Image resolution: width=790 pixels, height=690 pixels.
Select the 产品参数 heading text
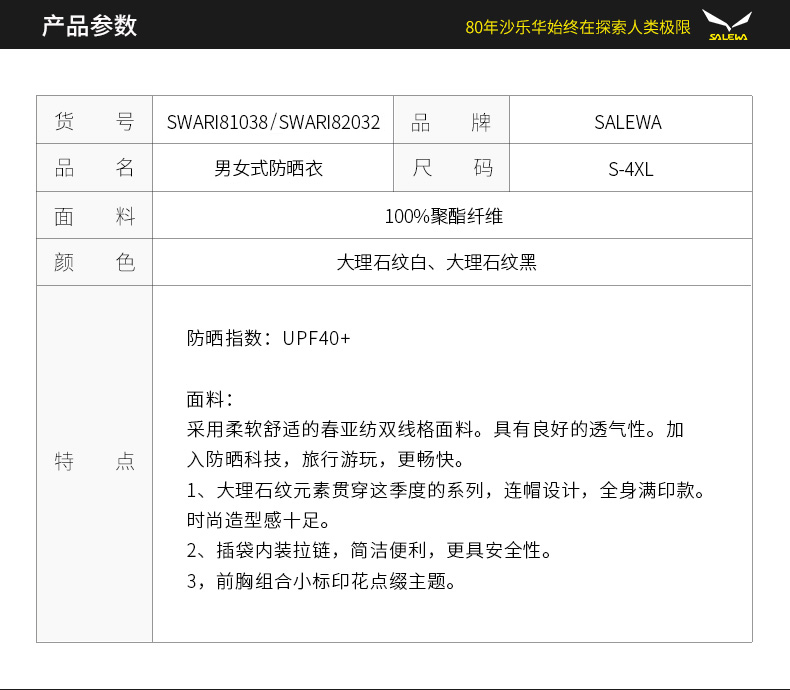coord(89,26)
